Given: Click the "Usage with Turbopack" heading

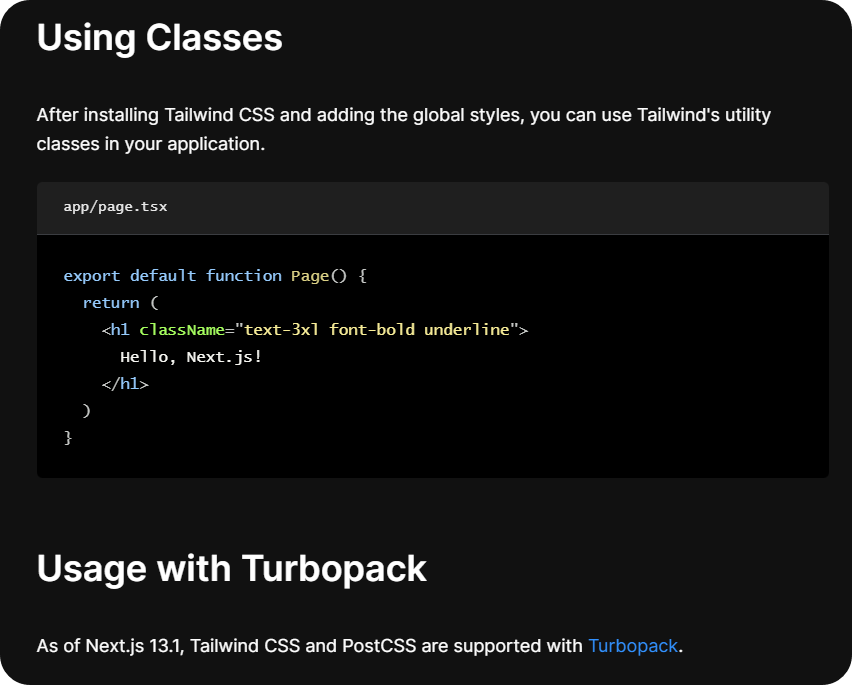Looking at the screenshot, I should 231,569.
